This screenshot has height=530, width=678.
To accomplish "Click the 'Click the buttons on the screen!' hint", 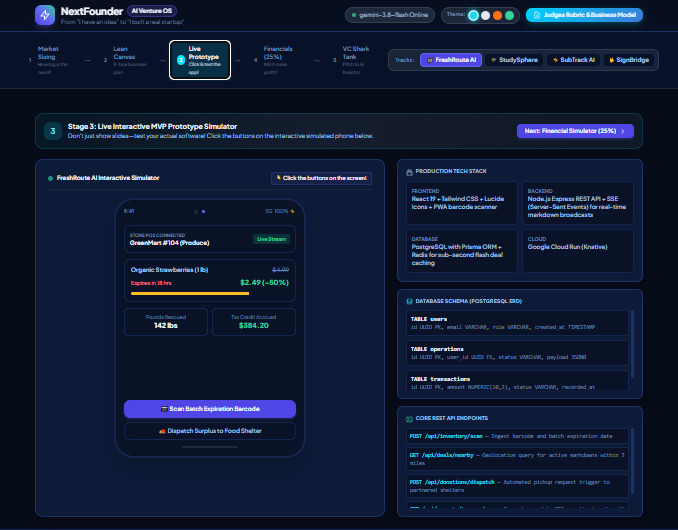I will point(321,178).
